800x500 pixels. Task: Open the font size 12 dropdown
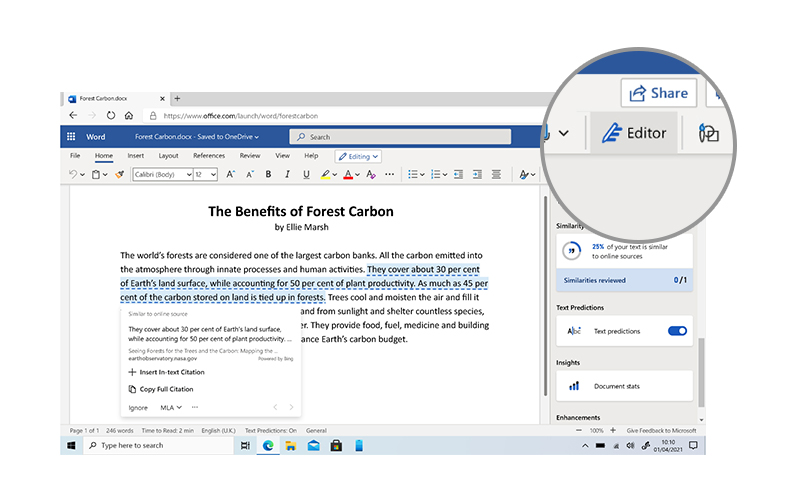coord(206,174)
